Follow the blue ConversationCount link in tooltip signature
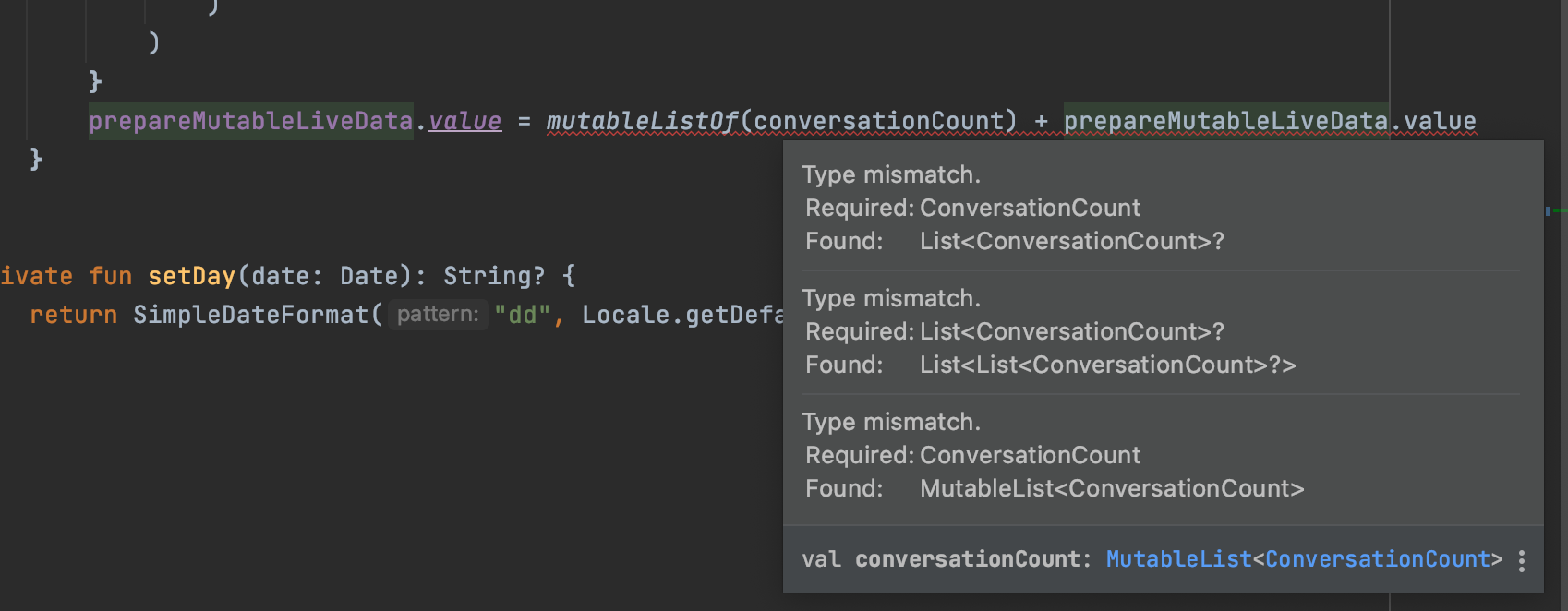Viewport: 1568px width, 611px height. 1377,559
